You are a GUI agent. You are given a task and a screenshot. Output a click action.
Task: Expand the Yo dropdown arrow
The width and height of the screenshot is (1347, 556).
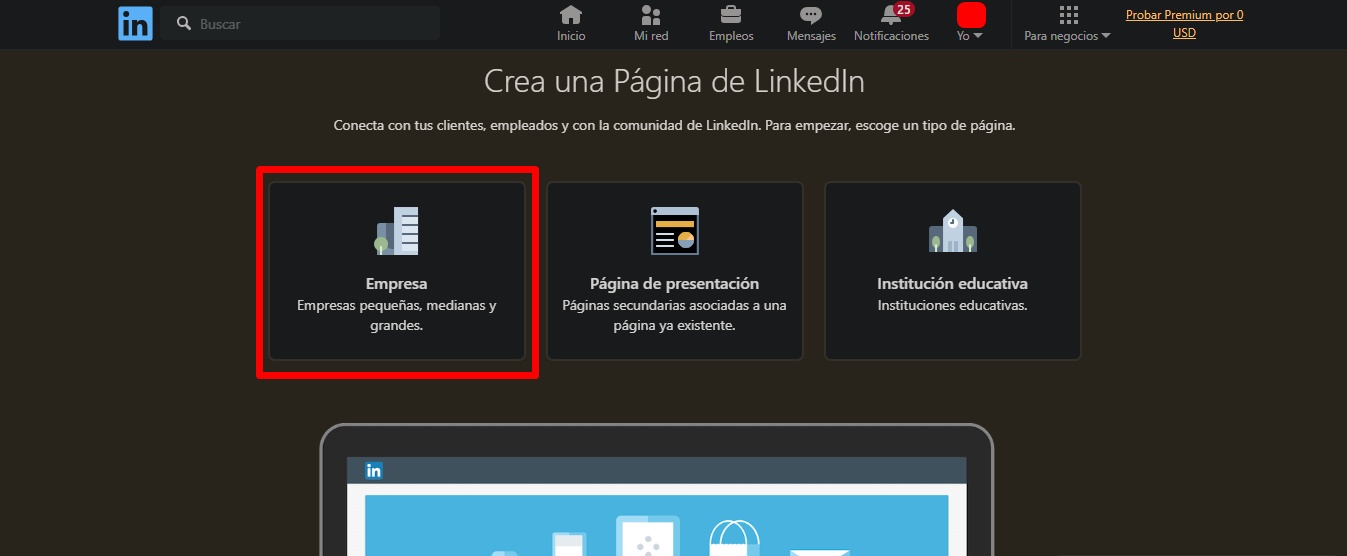point(978,36)
